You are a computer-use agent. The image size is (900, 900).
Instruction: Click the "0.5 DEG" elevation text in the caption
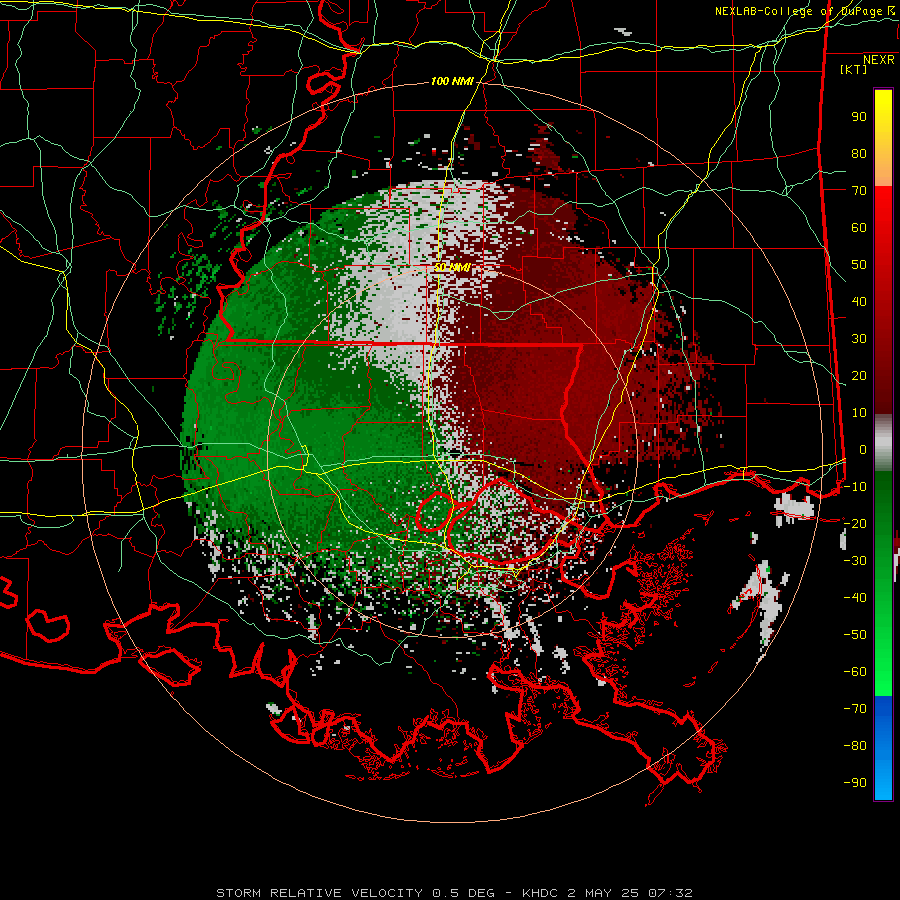(463, 893)
